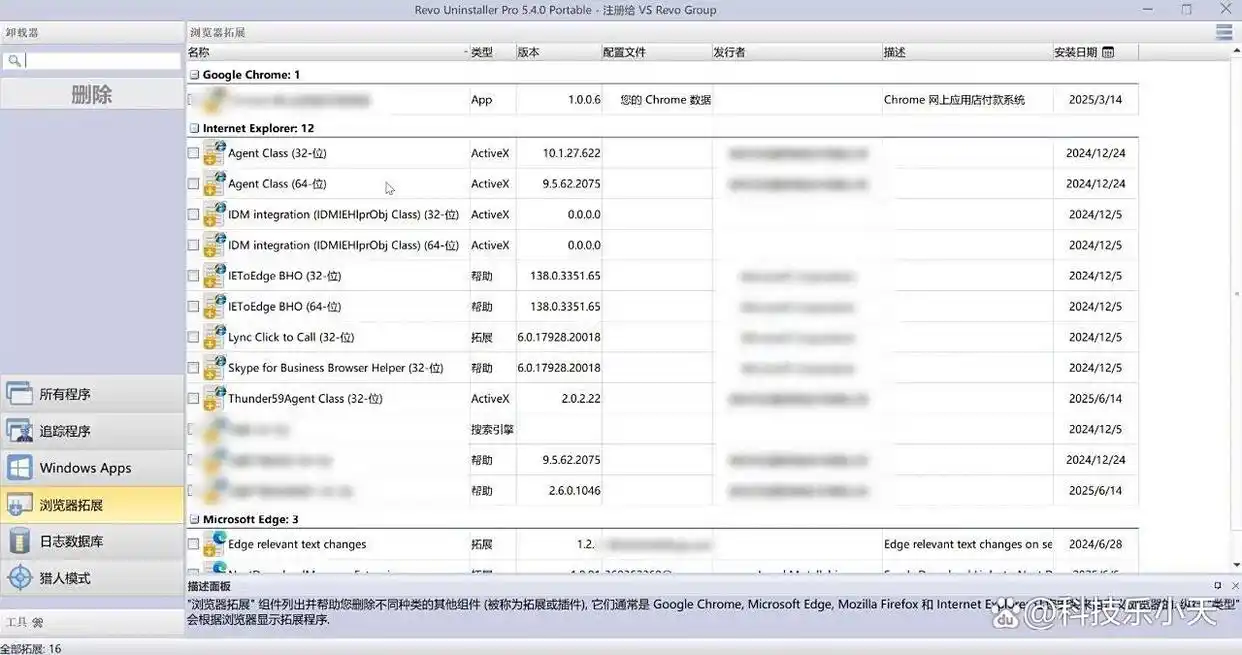This screenshot has height=655, width=1242.
Task: Expand the 工具 panel
Action: [x=92, y=622]
